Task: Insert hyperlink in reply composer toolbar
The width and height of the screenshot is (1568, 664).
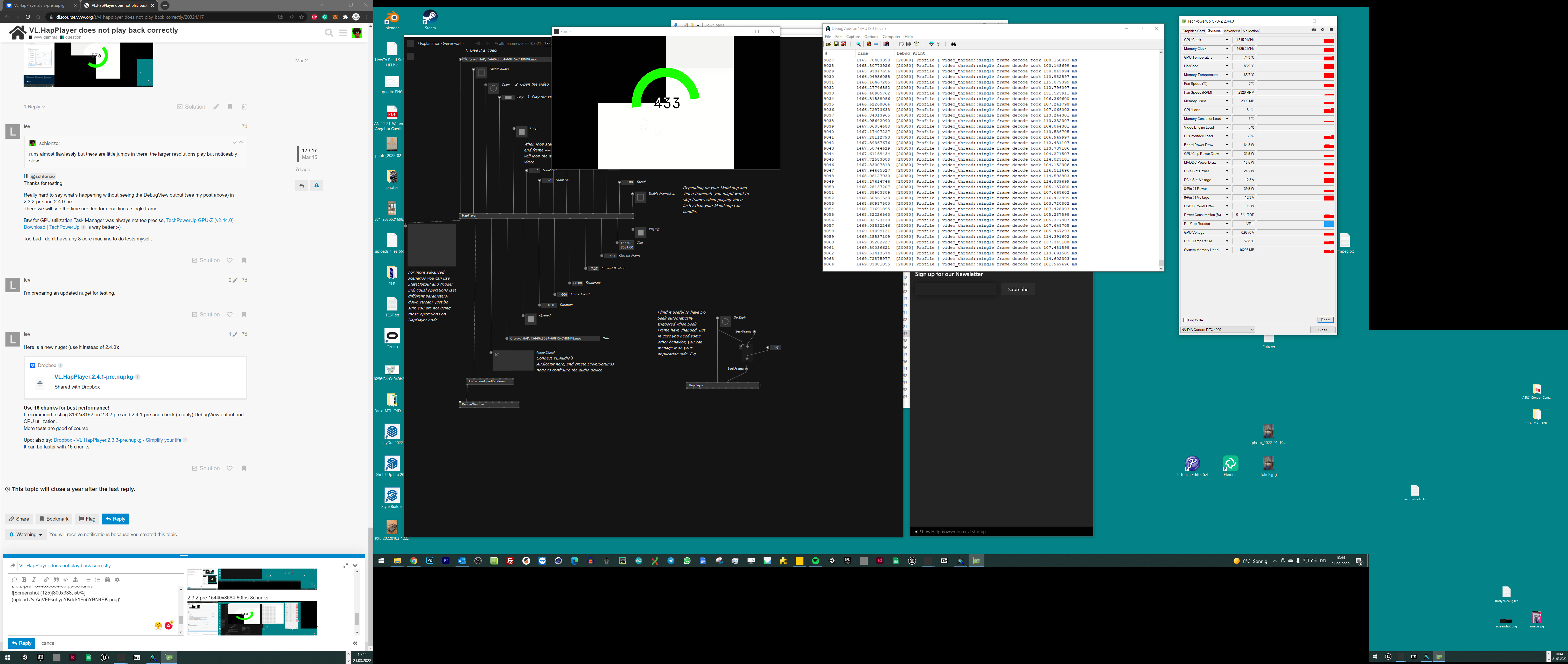Action: click(46, 580)
